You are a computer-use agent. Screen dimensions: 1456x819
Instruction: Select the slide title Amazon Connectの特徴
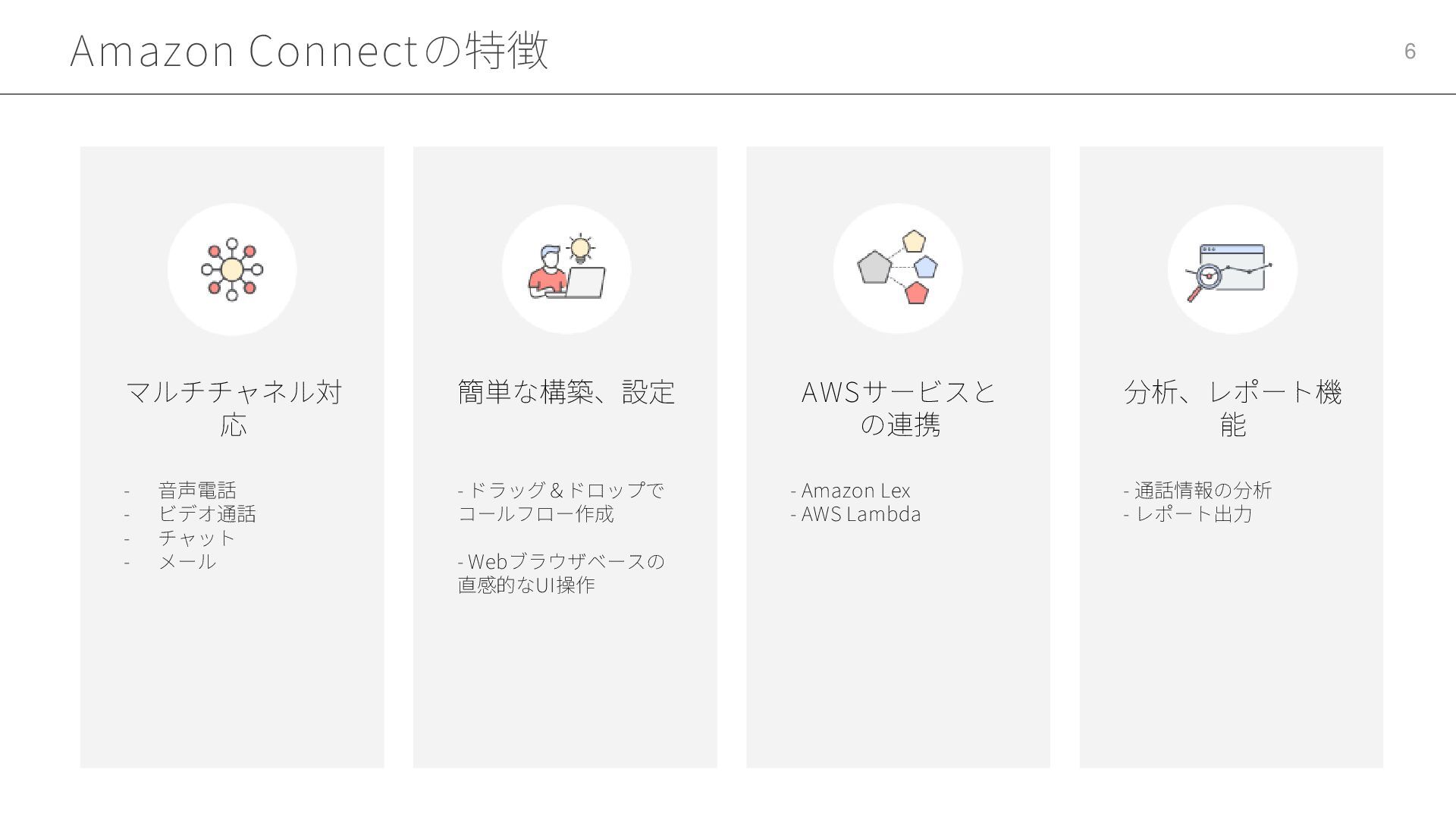tap(309, 51)
